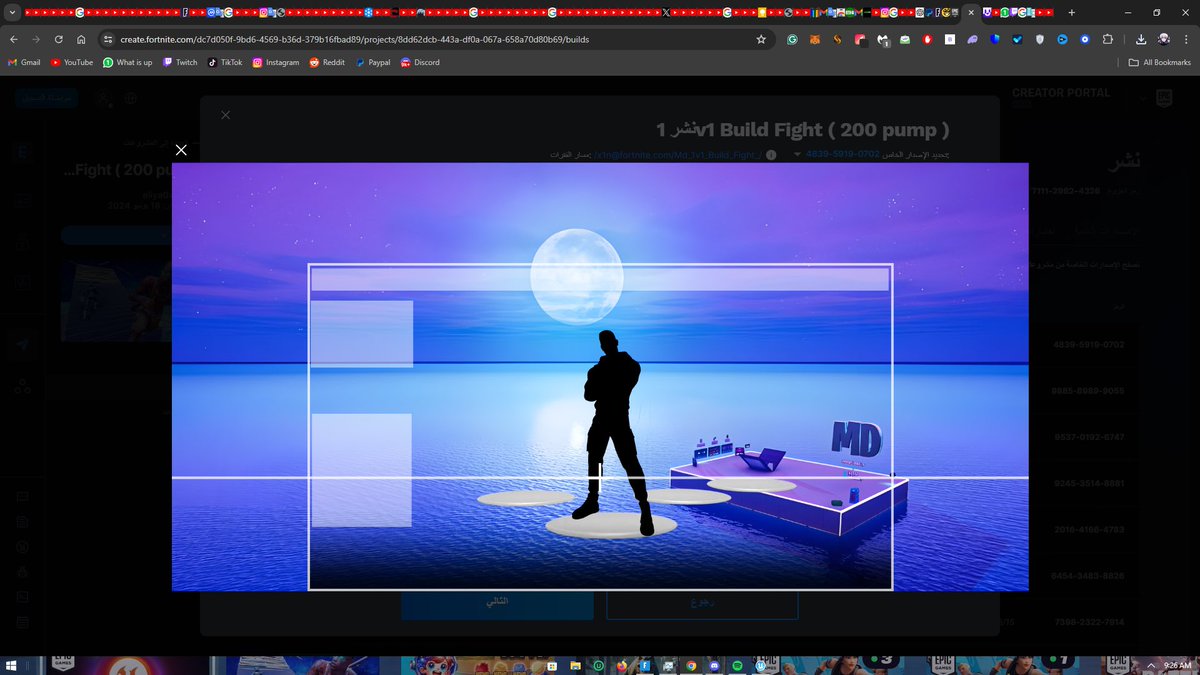Viewport: 1200px width, 675px height.
Task: Close the image preview lightbox with the white X
Action: coord(181,150)
